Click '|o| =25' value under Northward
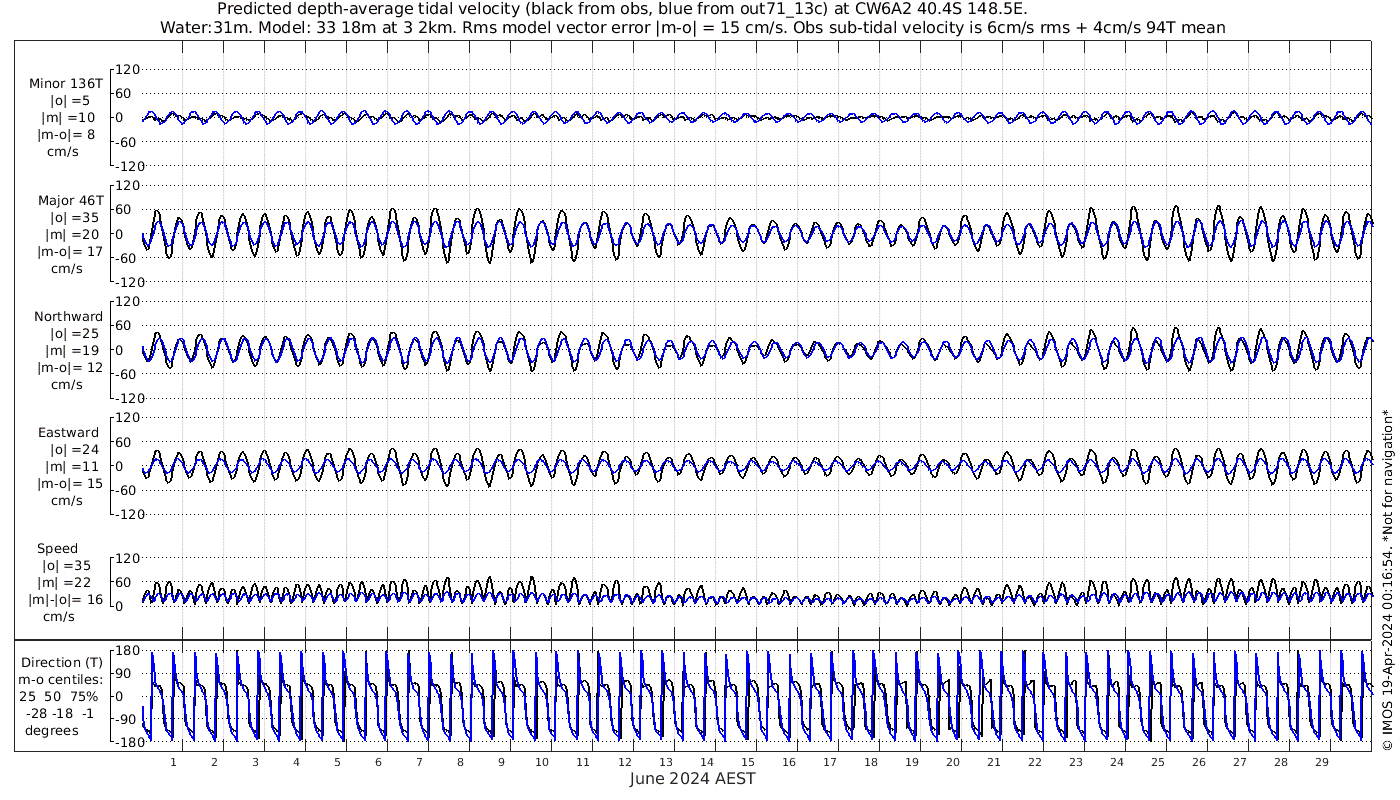This screenshot has width=1400, height=800. pyautogui.click(x=75, y=334)
